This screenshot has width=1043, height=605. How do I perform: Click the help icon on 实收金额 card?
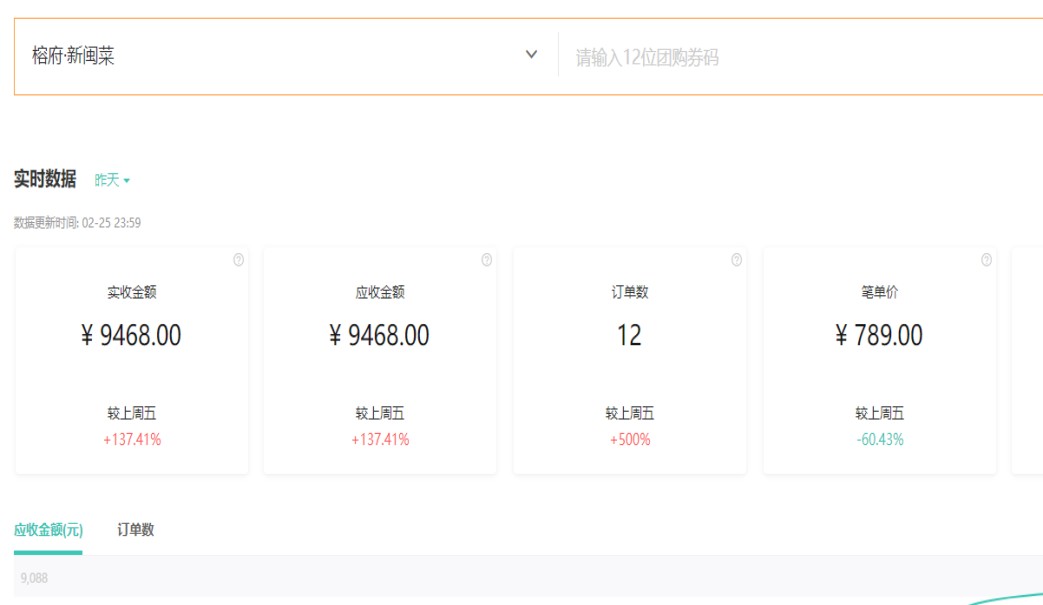tap(238, 260)
